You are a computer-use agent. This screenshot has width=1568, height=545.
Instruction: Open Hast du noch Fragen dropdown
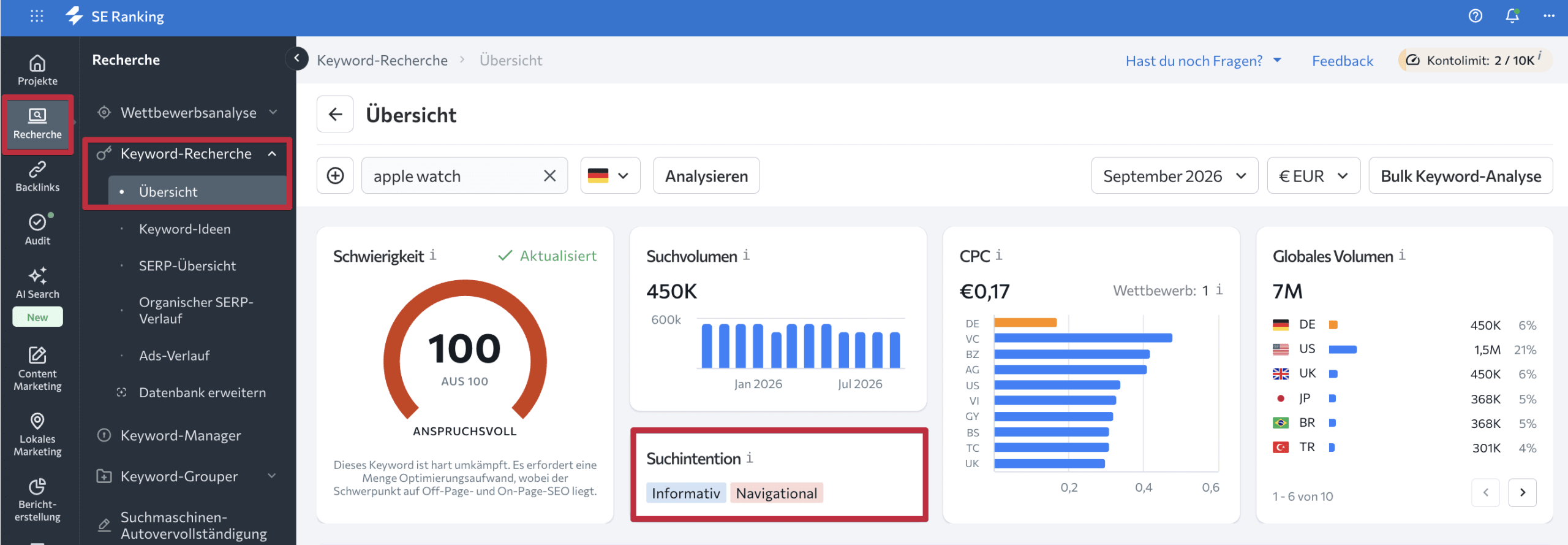(1204, 61)
